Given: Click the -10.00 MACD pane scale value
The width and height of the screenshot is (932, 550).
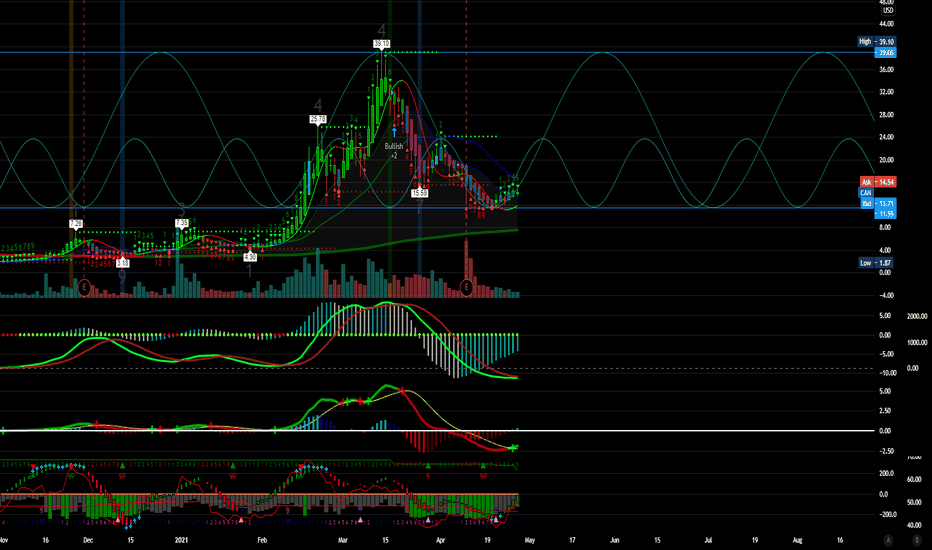Looking at the screenshot, I should [887, 373].
